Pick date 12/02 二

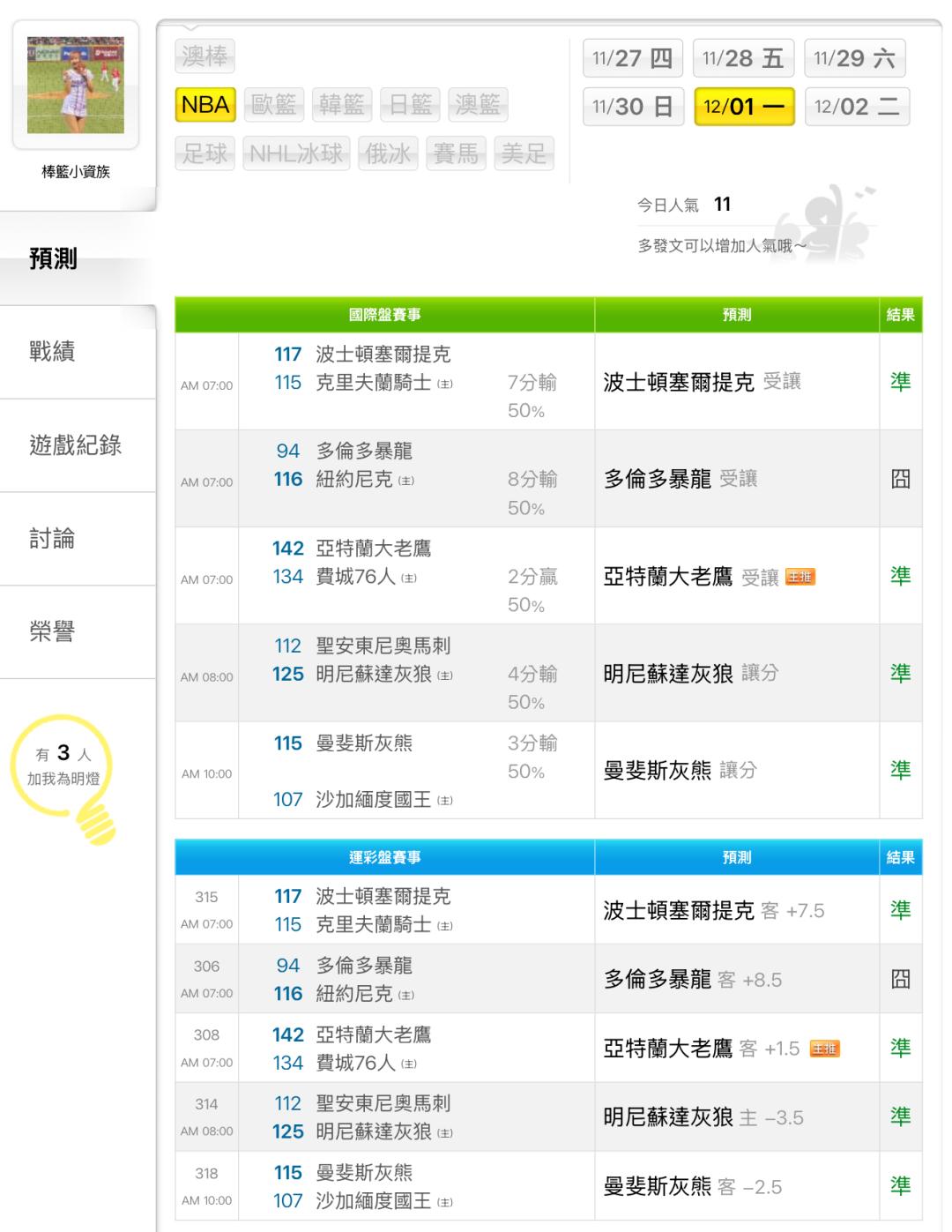pyautogui.click(x=856, y=107)
